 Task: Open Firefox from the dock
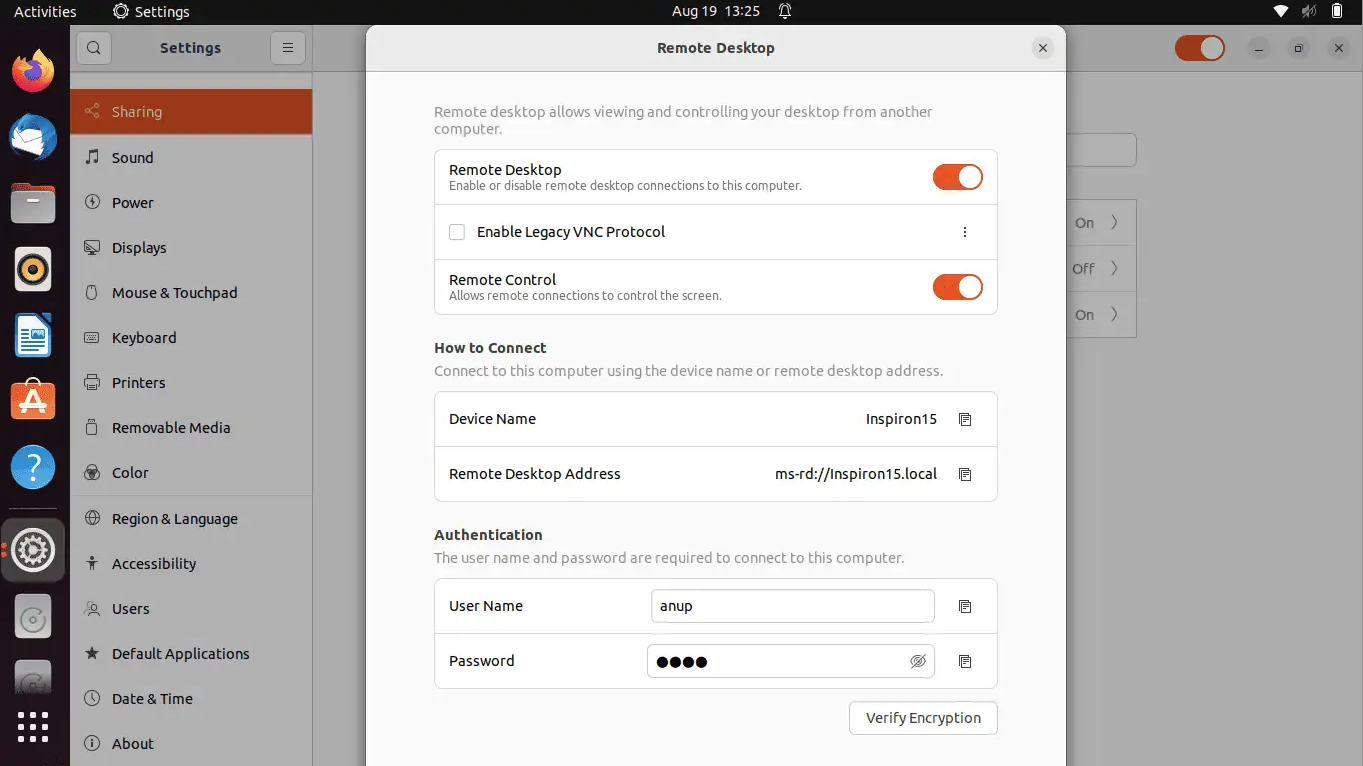[33, 71]
